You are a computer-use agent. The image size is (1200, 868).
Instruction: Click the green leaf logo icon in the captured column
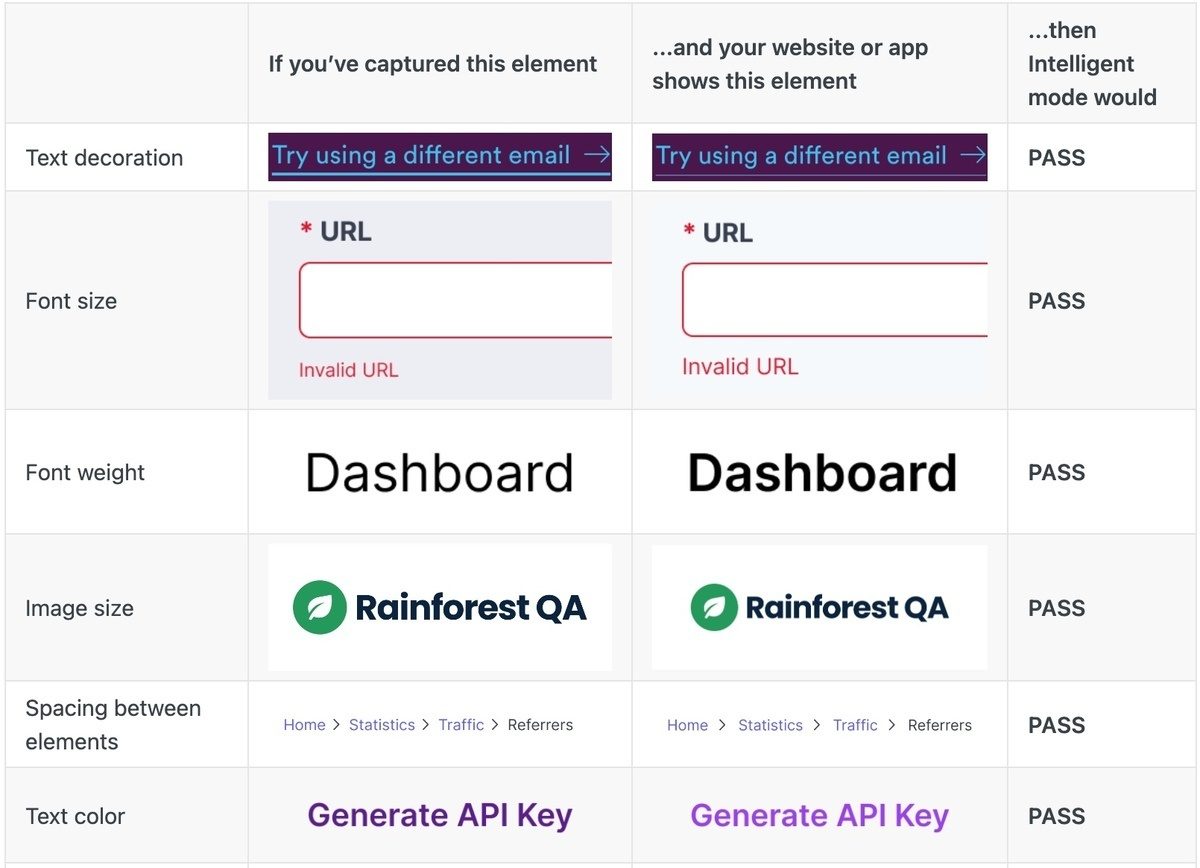tap(319, 607)
